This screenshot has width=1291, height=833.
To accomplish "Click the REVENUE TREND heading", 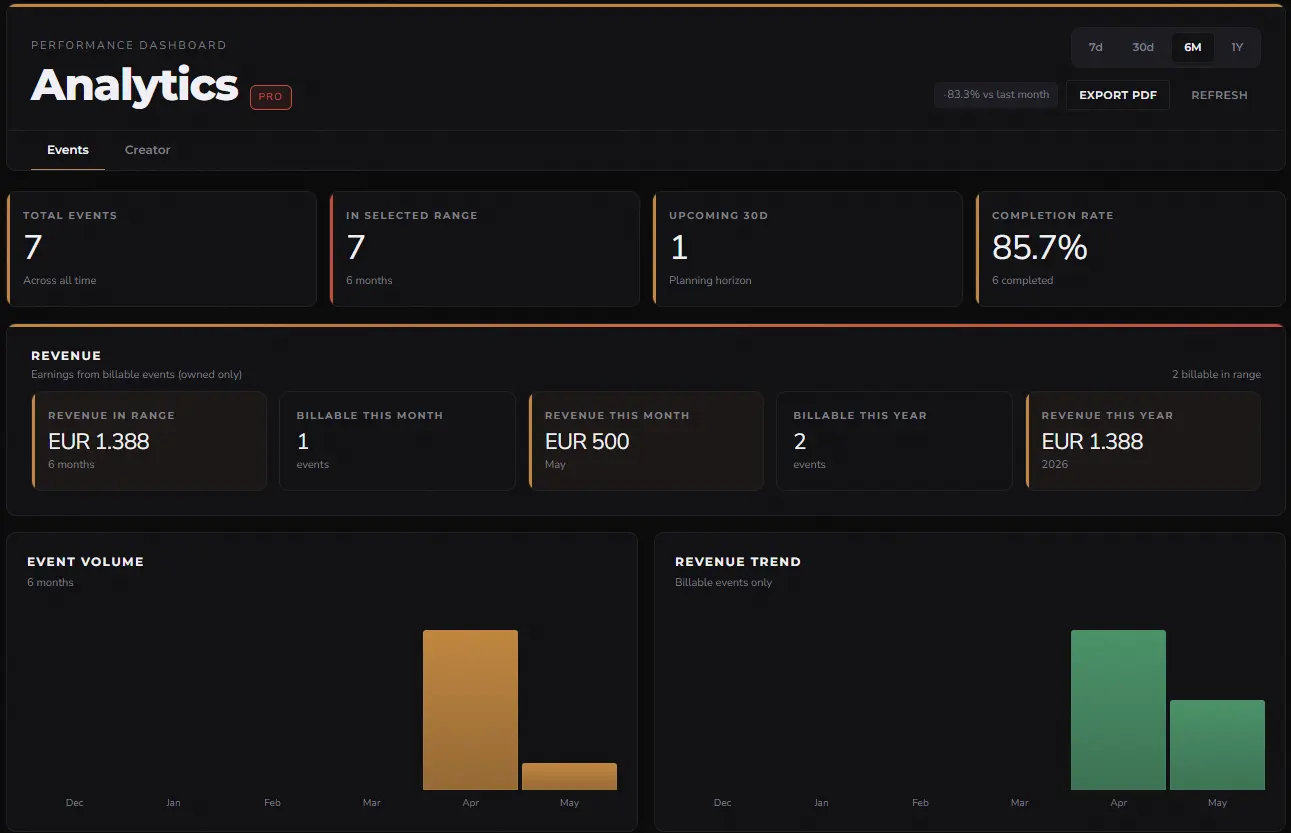I will coord(738,562).
